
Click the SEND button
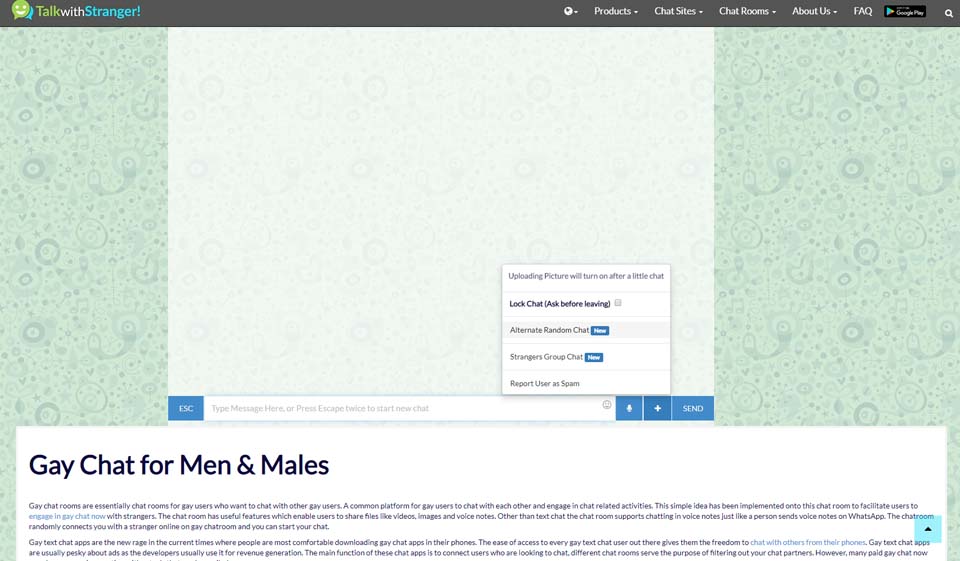tap(693, 408)
